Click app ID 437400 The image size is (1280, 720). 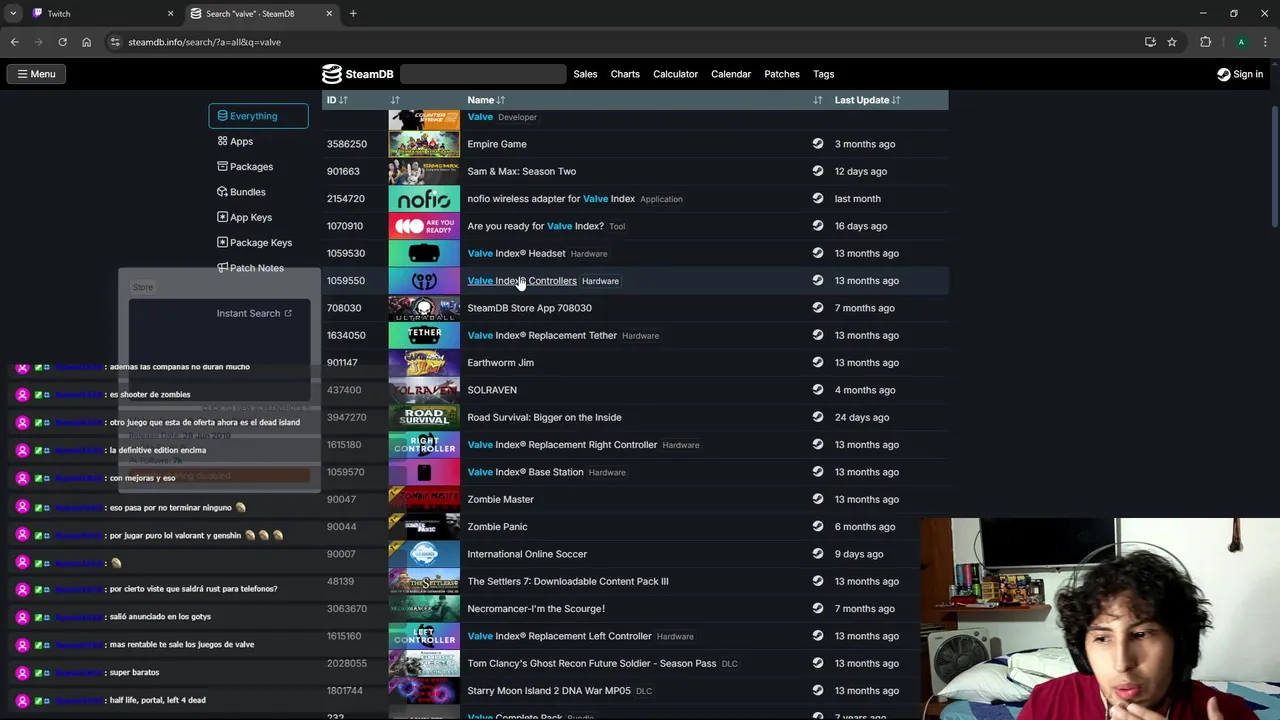344,390
